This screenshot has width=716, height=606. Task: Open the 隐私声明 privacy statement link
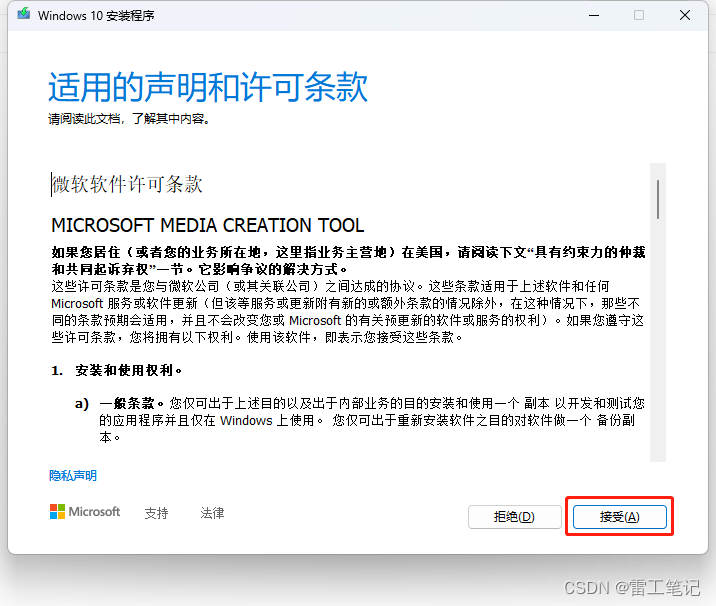73,476
